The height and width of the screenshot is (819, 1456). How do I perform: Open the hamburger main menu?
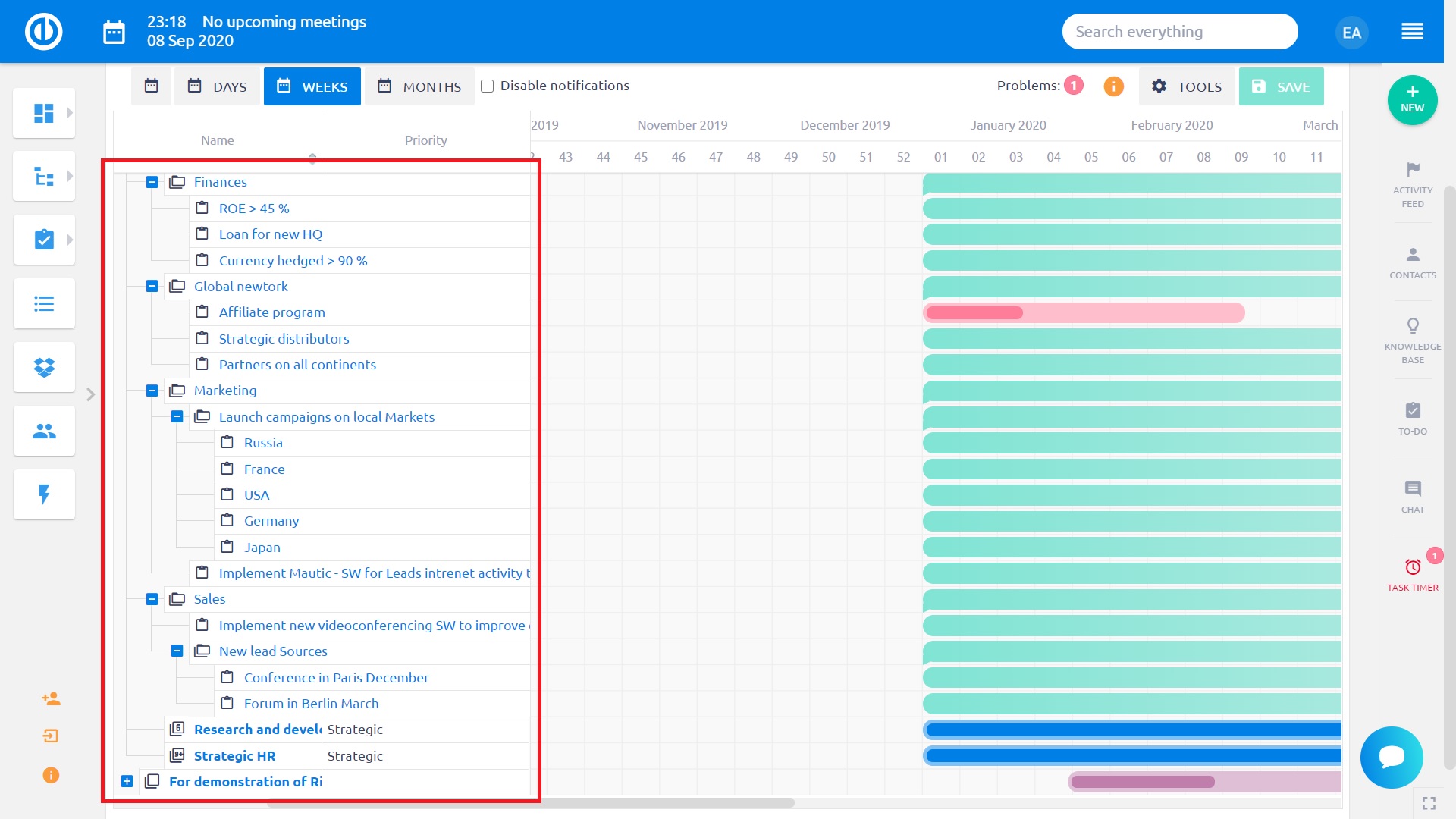point(1412,32)
